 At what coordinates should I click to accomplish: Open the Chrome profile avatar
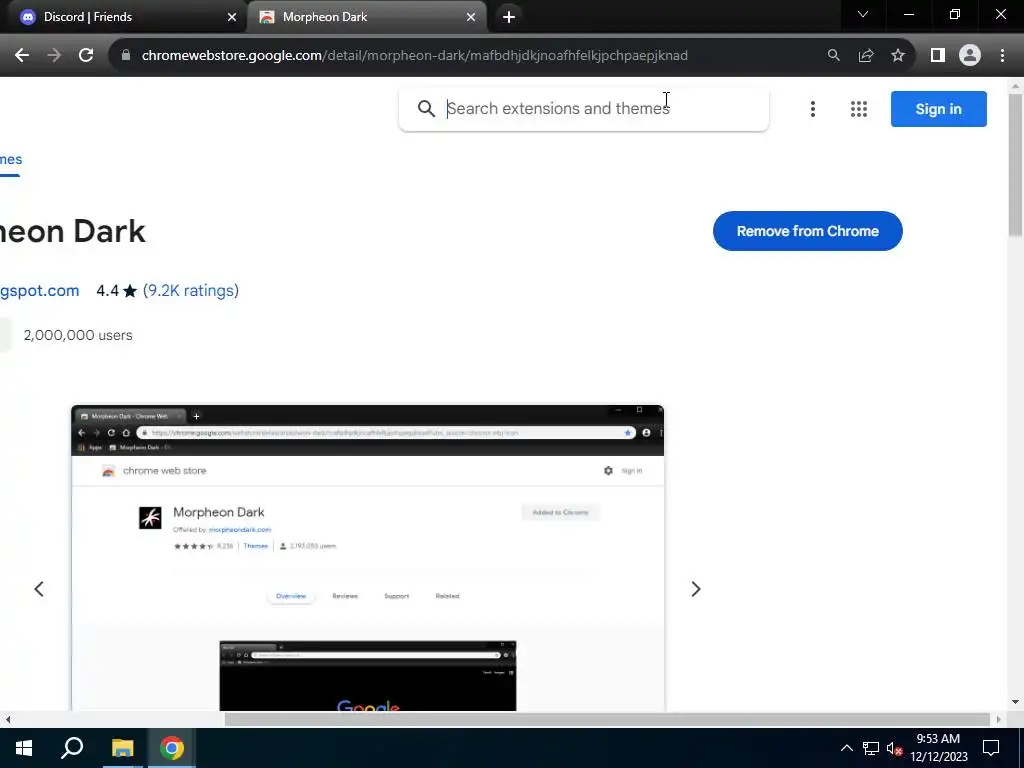970,56
